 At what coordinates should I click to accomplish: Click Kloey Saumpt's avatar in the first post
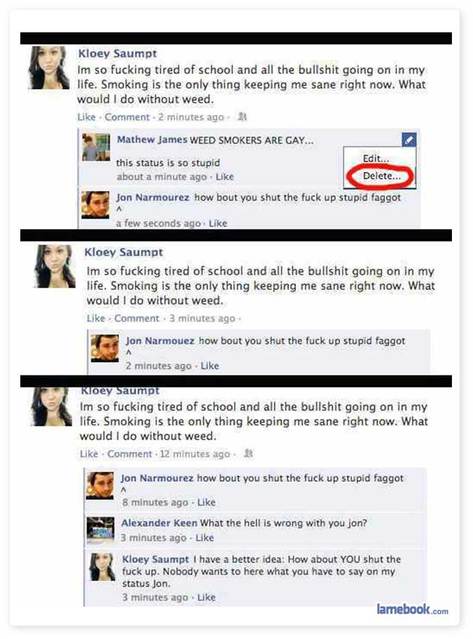point(49,68)
